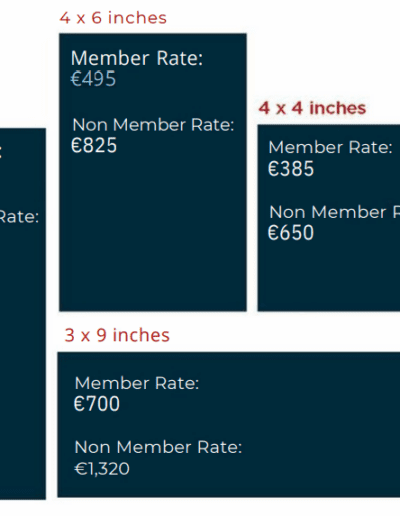Click the 4 x 4 inches heading
This screenshot has height=516, width=400.
click(x=312, y=108)
